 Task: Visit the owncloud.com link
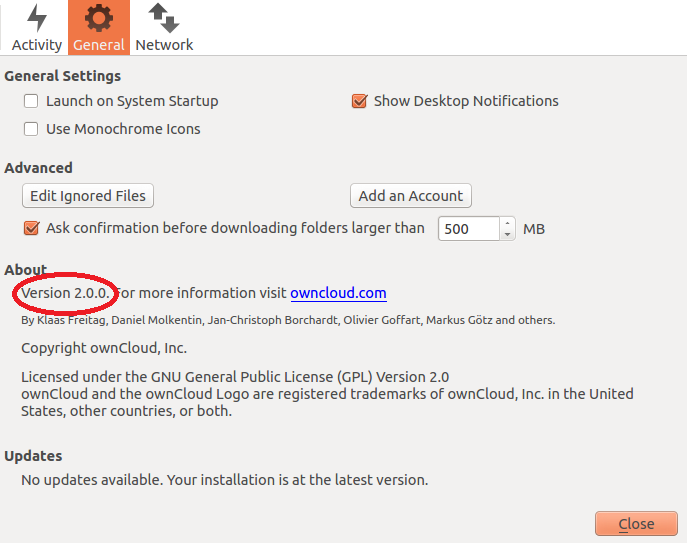pos(338,293)
